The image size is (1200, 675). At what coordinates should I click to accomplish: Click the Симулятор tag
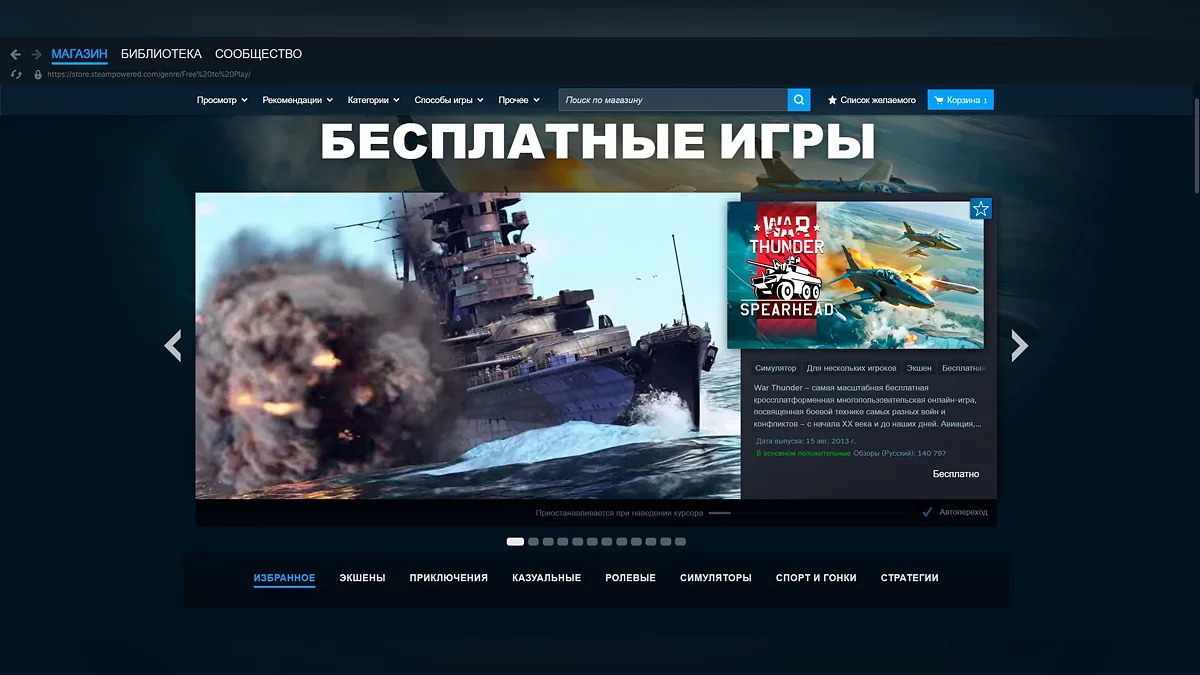[776, 368]
